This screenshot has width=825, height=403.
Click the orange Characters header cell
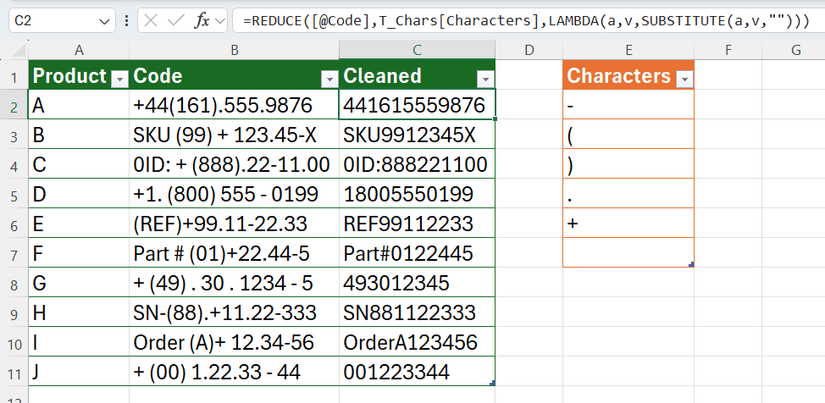click(x=628, y=75)
